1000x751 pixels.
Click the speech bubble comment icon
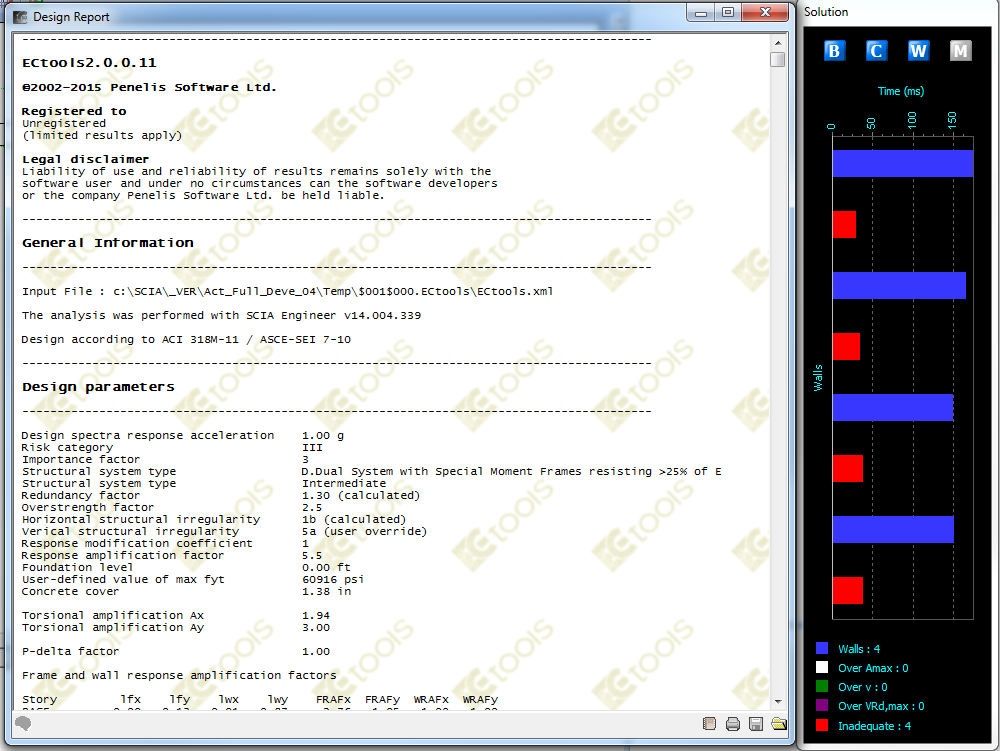pos(24,723)
